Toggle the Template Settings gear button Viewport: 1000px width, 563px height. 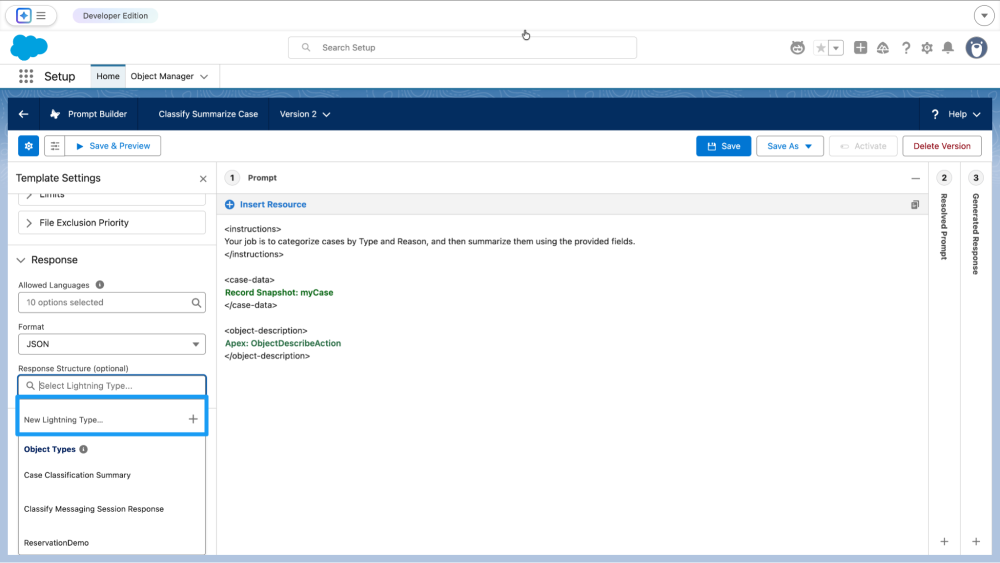pos(29,146)
